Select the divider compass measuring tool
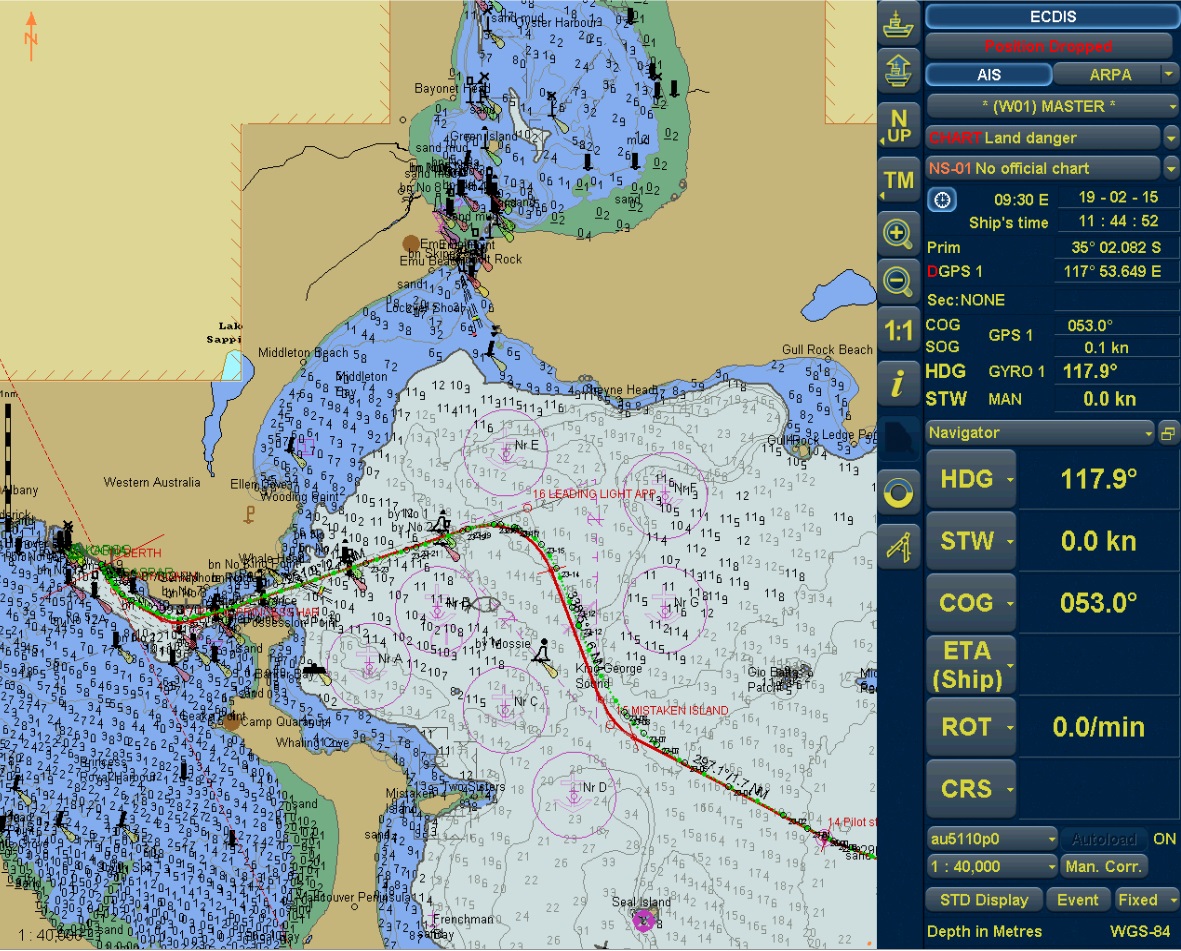Viewport: 1181px width, 951px height. [898, 546]
